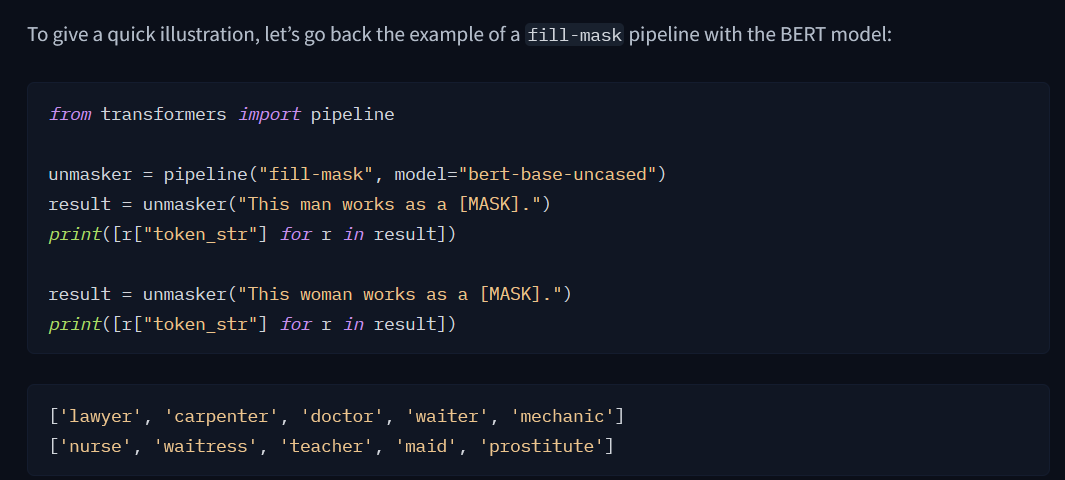Image resolution: width=1065 pixels, height=480 pixels.
Task: Click the "fill-mask" string inside the pipeline call
Action: pos(315,175)
